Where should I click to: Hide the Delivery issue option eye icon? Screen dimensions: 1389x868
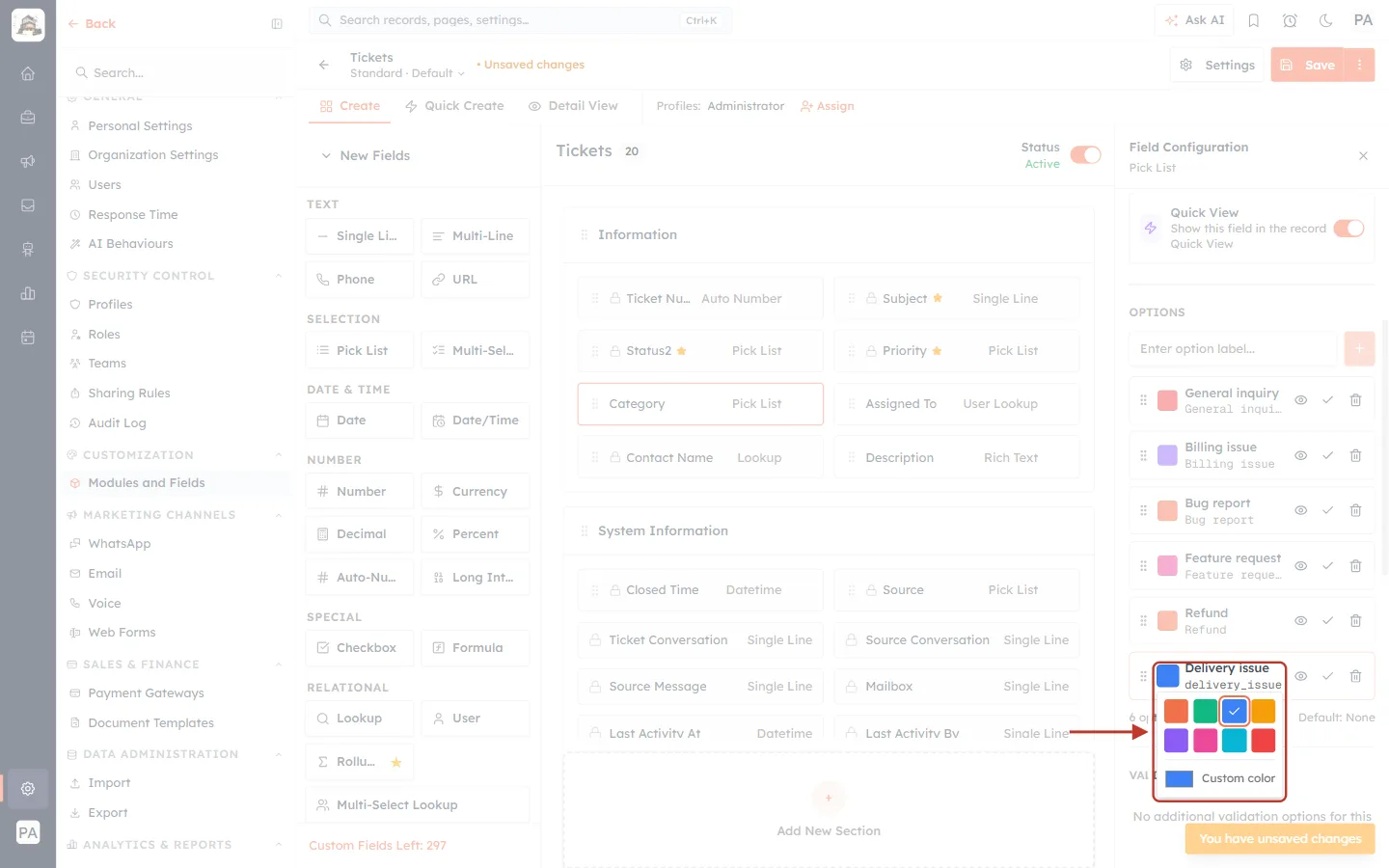[1300, 676]
